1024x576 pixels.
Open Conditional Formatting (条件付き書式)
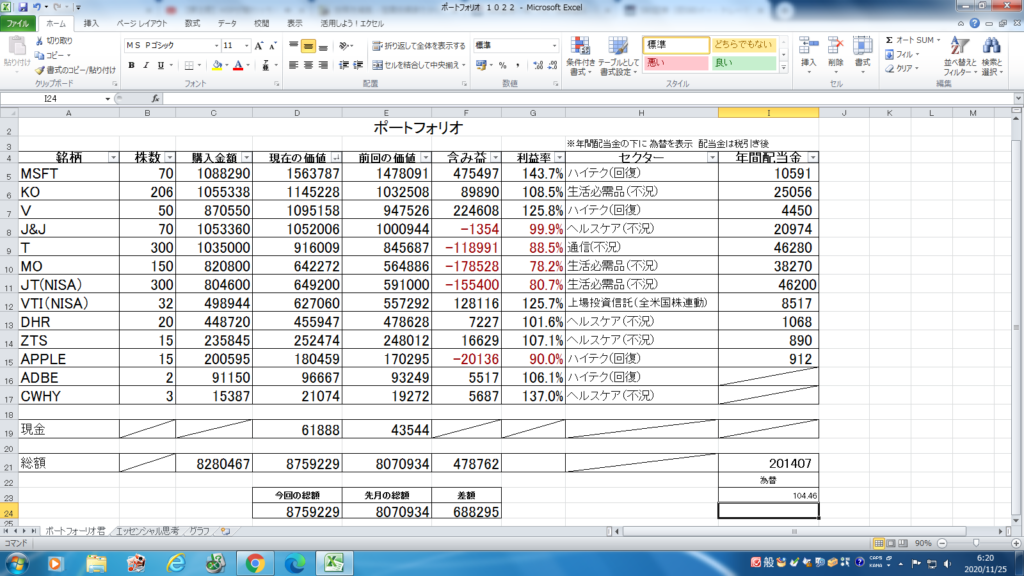click(x=581, y=56)
